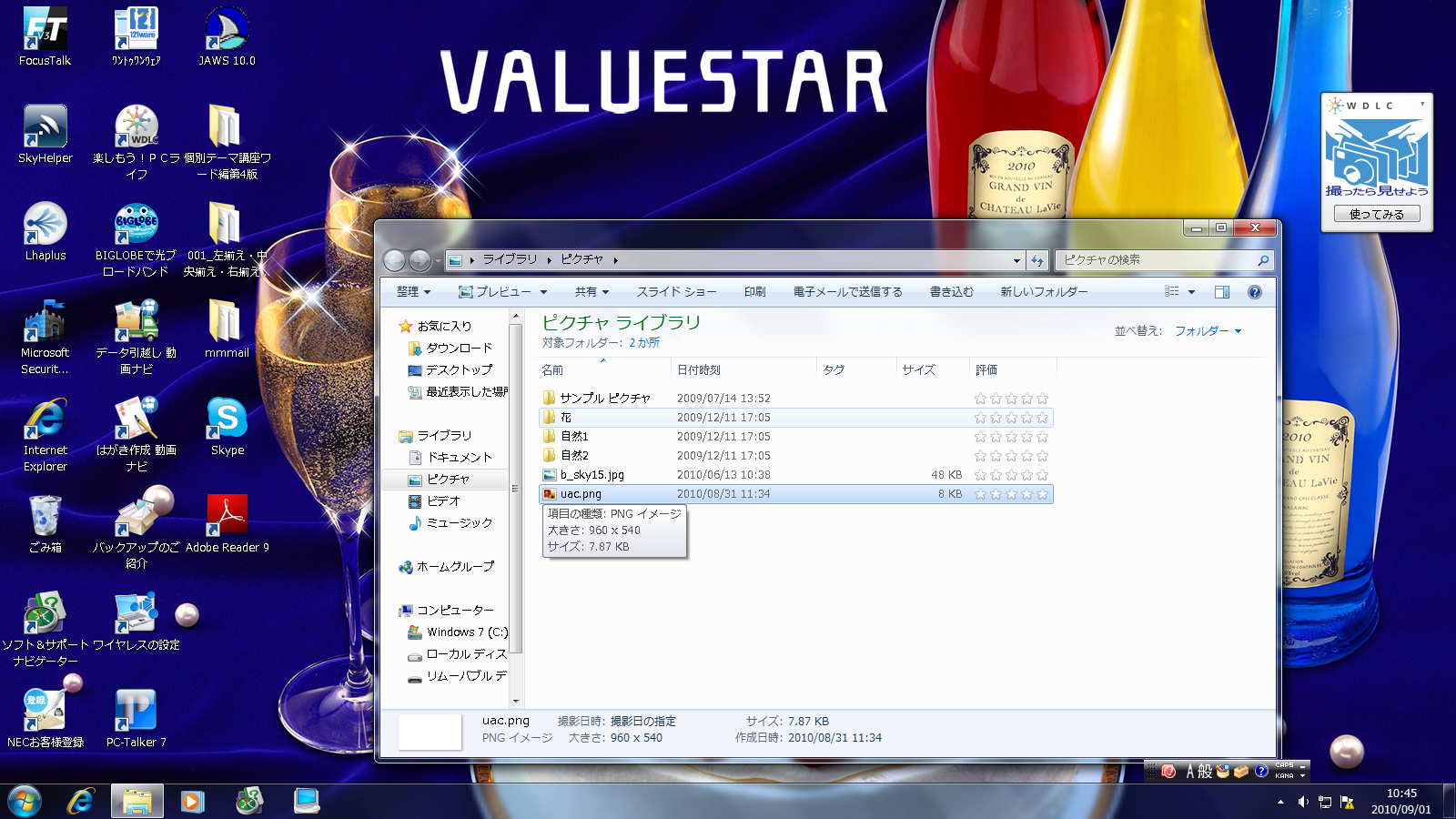Open the ワイヤレスの設定 desktop icon

(136, 621)
